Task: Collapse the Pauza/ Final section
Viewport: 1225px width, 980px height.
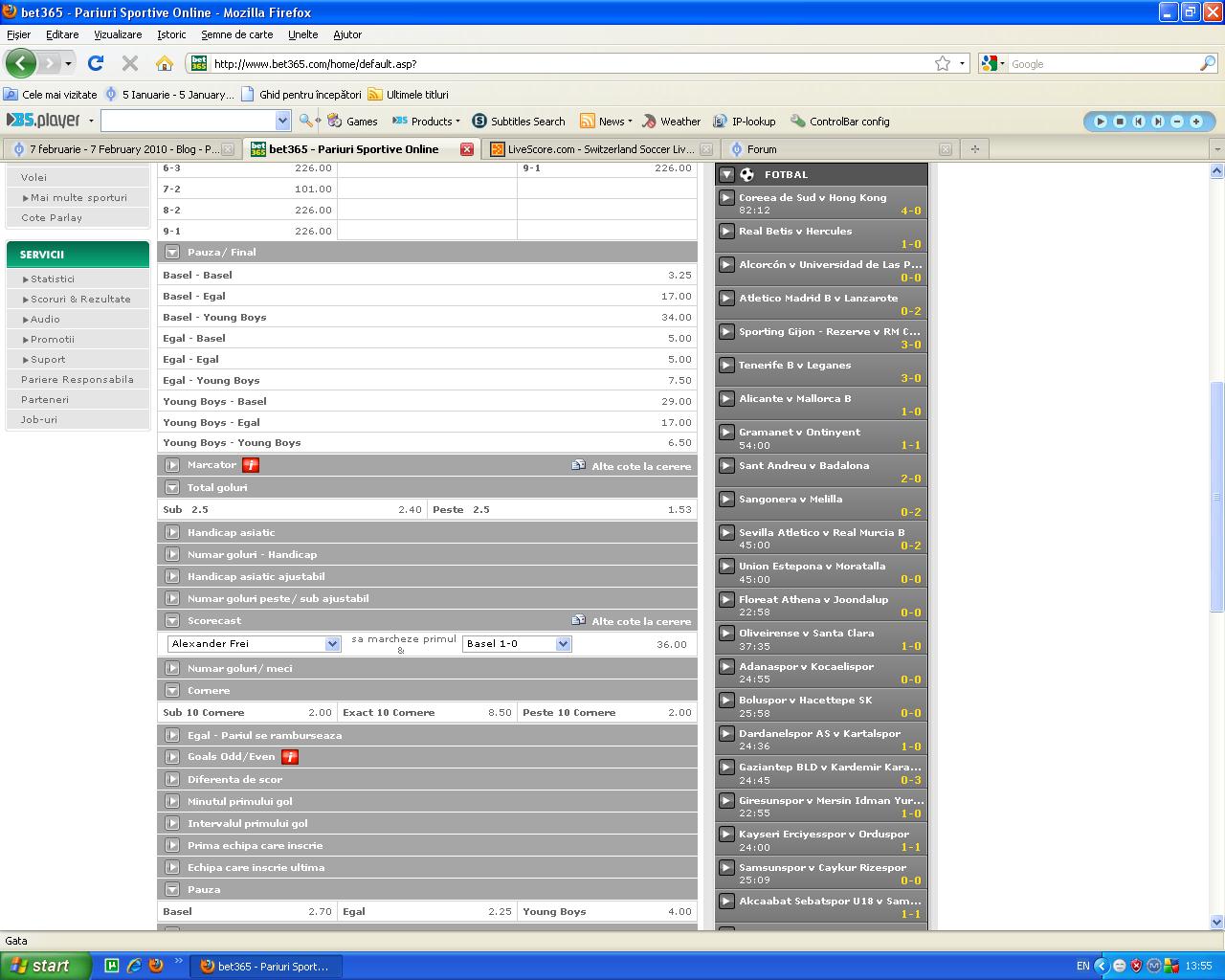Action: [172, 252]
